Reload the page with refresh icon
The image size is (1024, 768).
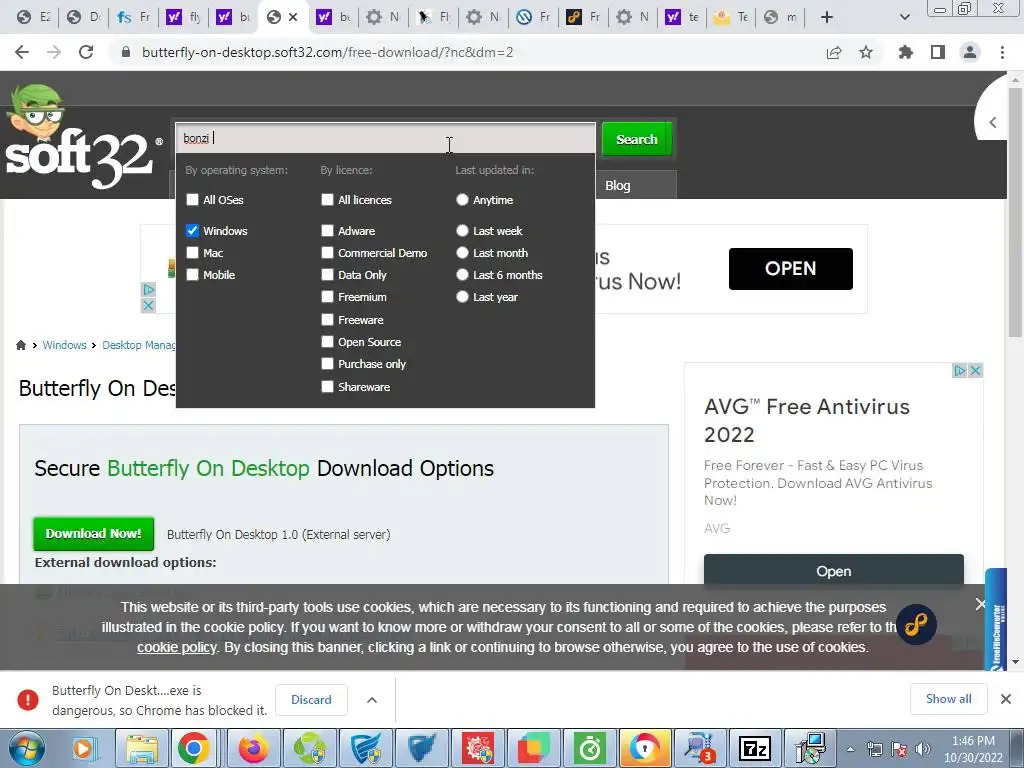[x=86, y=52]
